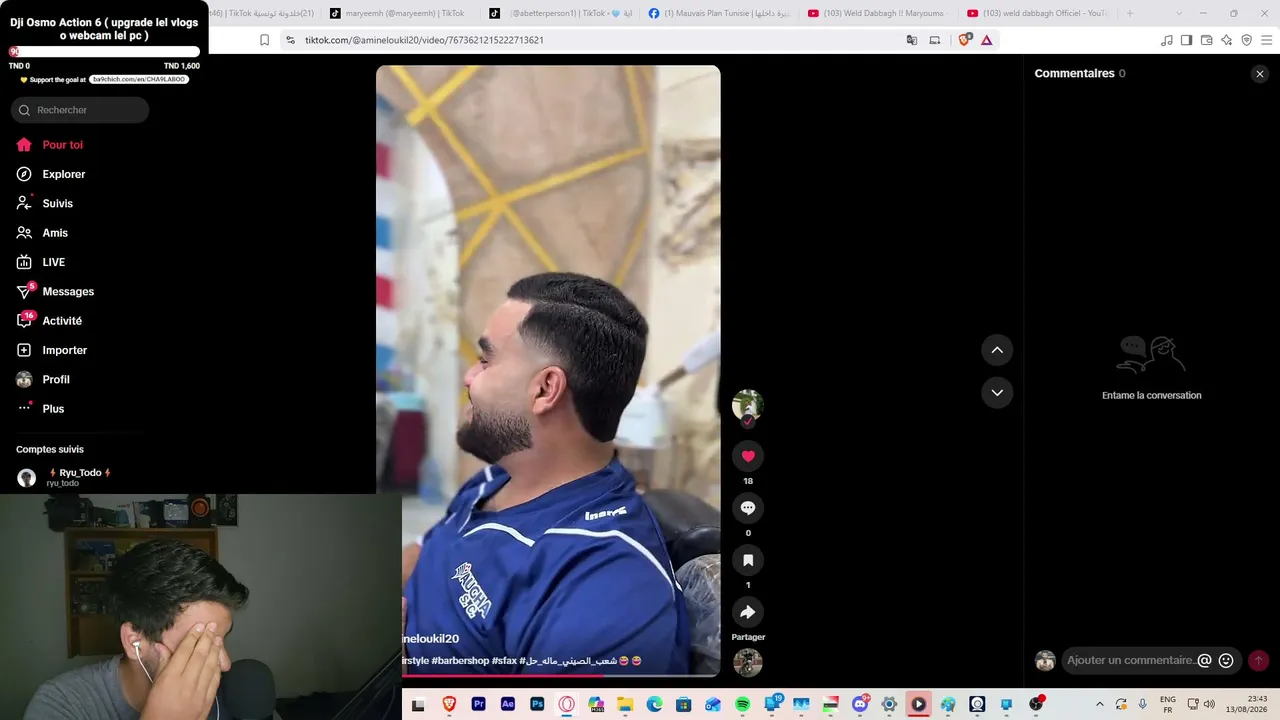
Task: Open the video creator's avatar
Action: click(x=748, y=404)
